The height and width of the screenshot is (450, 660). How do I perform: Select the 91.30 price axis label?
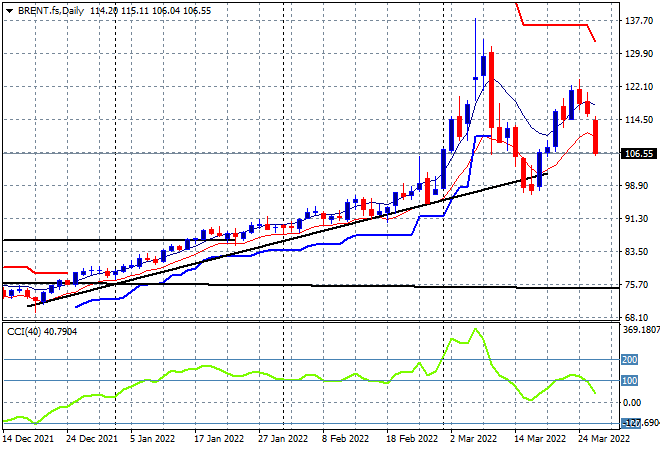[639, 218]
